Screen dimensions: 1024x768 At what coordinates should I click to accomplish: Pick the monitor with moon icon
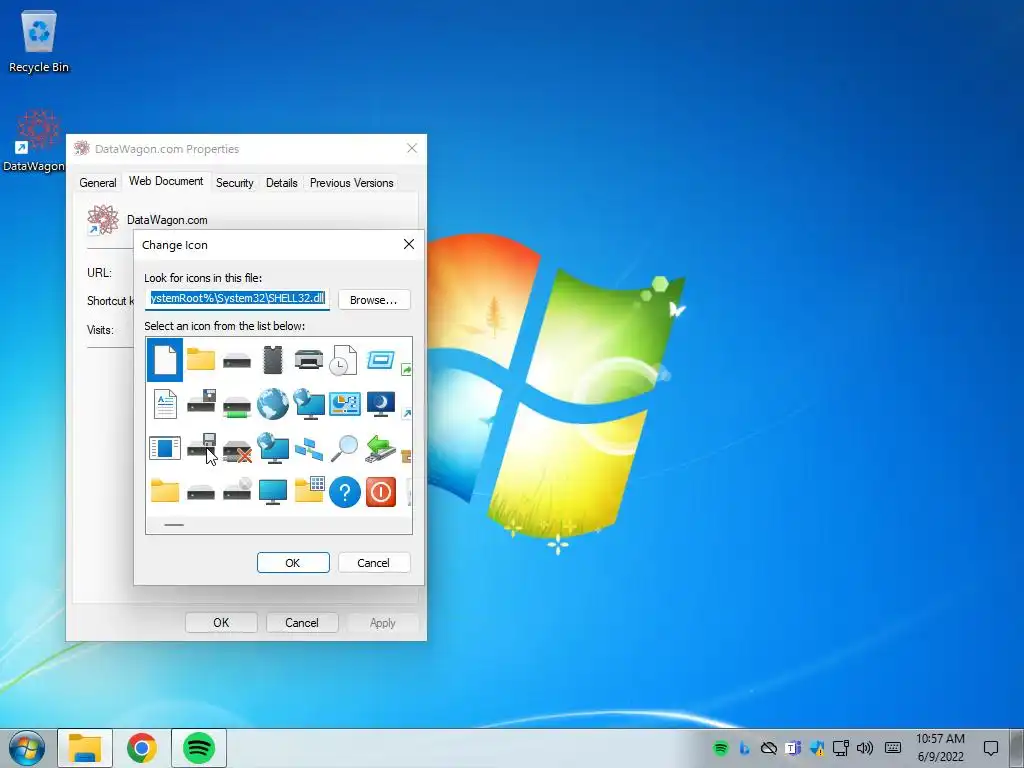[x=381, y=404]
